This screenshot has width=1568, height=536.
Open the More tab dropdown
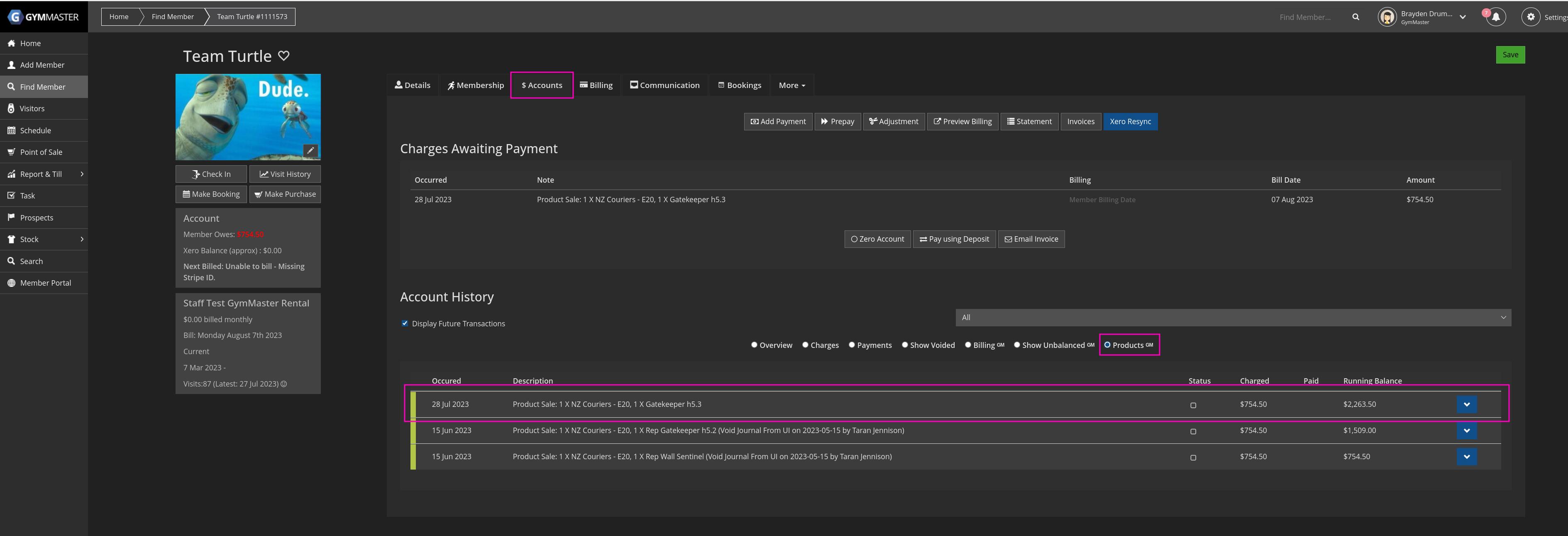(791, 85)
